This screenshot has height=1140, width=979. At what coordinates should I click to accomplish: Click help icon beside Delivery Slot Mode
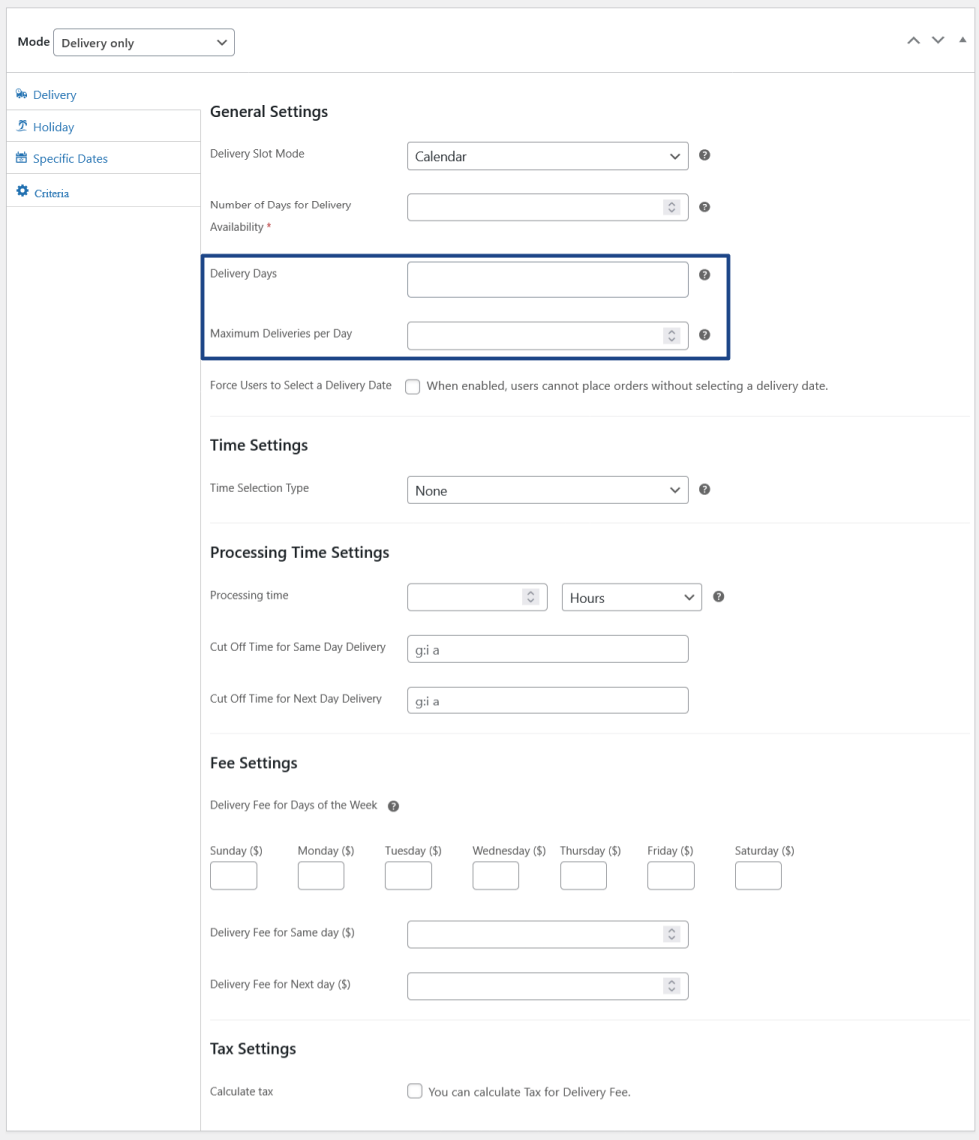[705, 156]
